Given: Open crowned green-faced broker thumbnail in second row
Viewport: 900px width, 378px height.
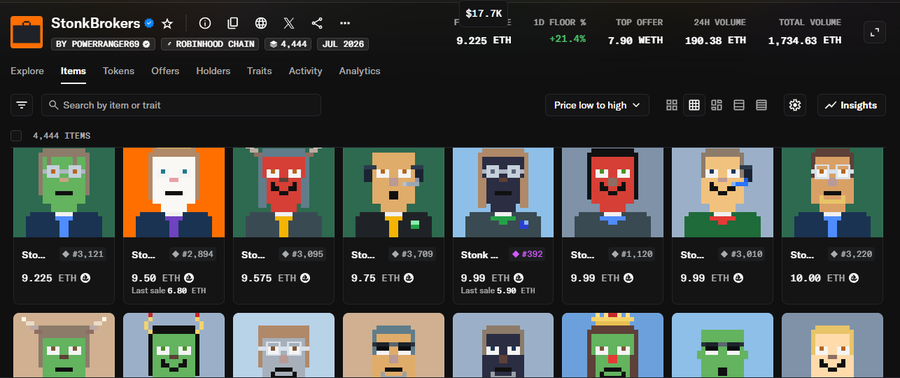Looking at the screenshot, I should [613, 345].
